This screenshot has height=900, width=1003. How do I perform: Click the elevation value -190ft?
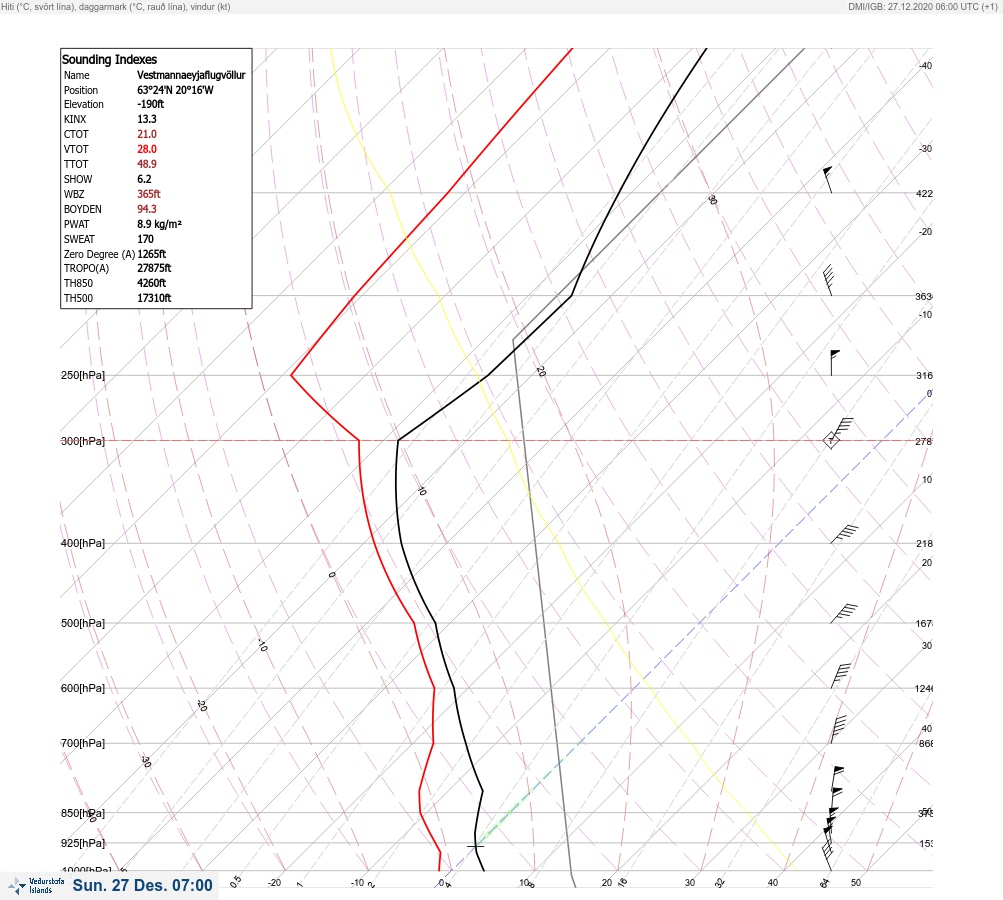pos(150,104)
